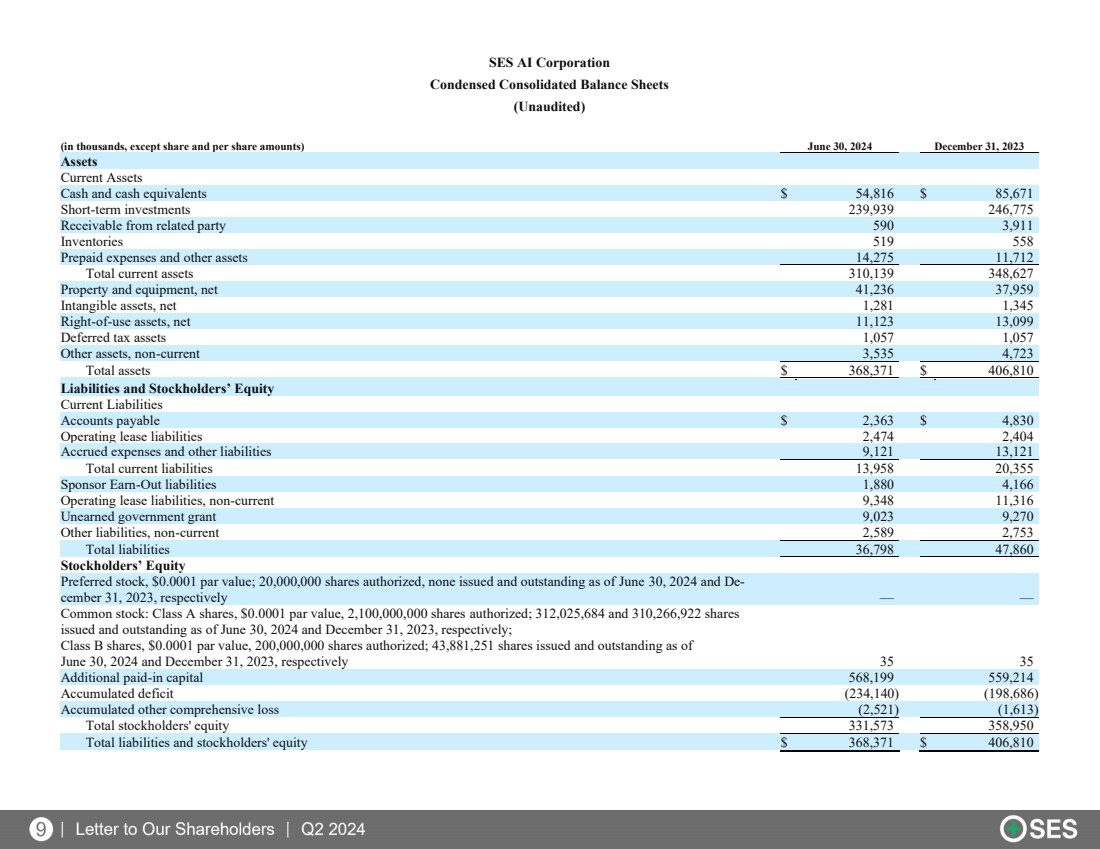Click the Total liabilities value 47,860

pos(1010,549)
